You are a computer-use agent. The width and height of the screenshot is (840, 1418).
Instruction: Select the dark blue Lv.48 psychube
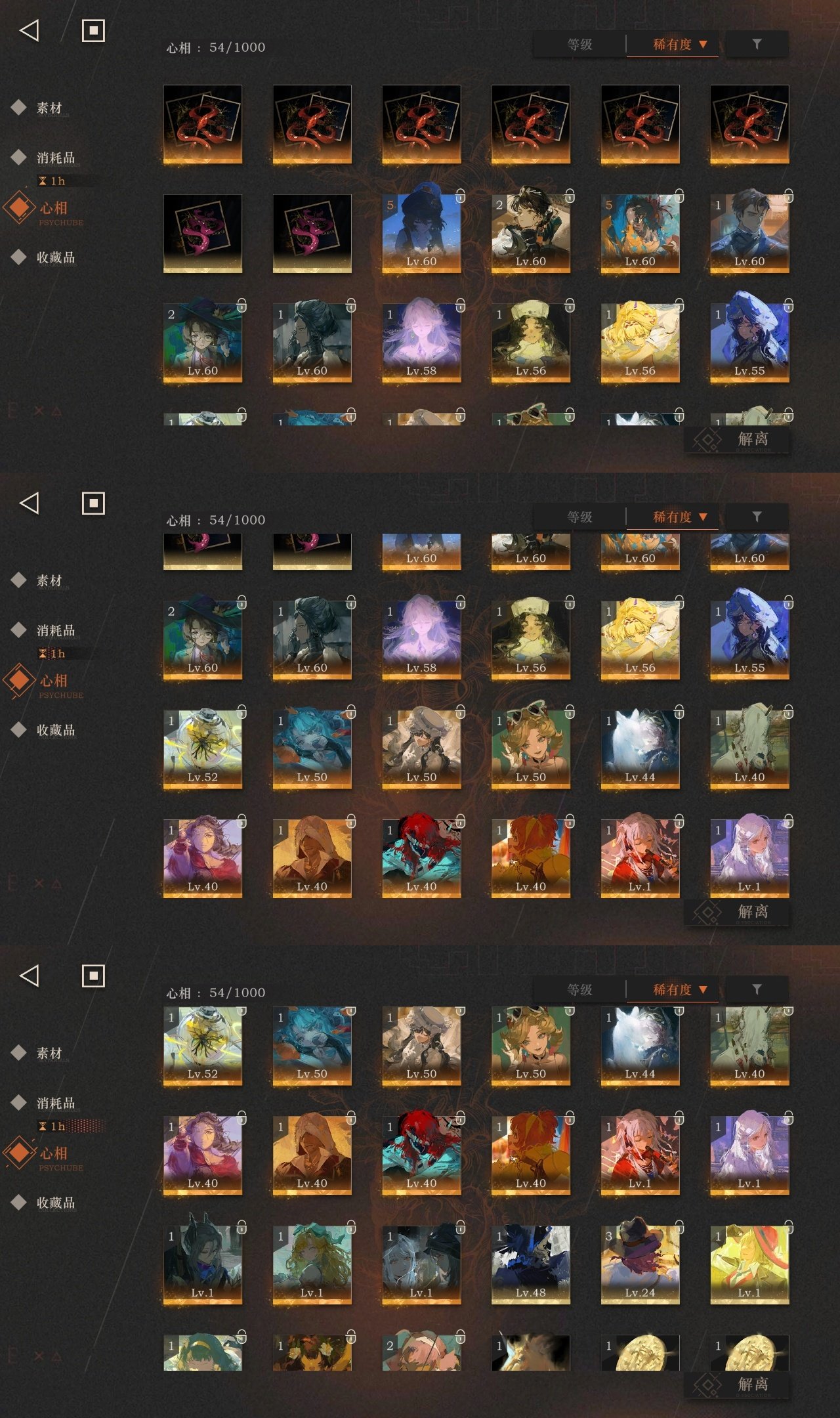tap(530, 1264)
